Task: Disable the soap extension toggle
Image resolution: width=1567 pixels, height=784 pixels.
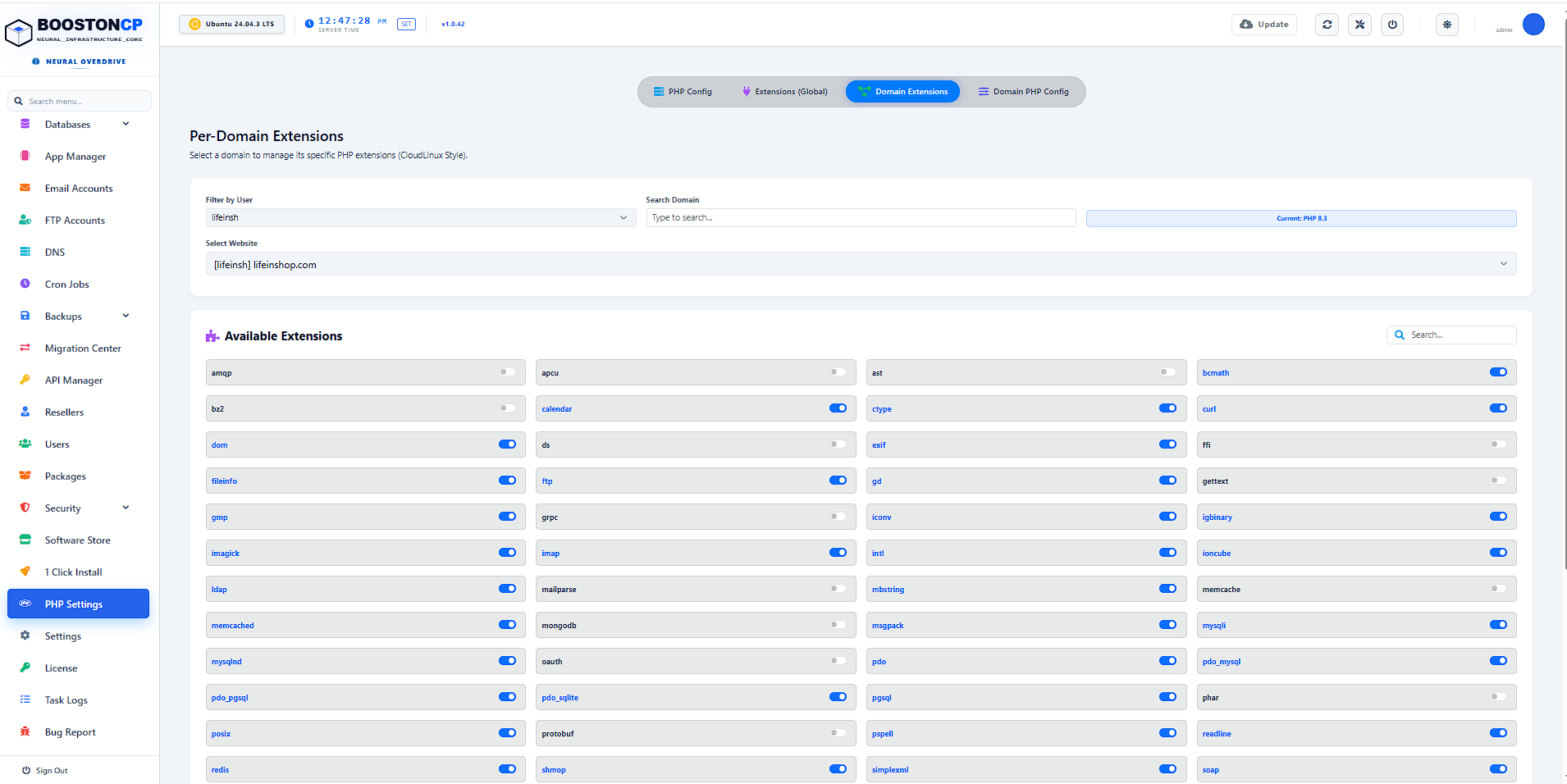Action: pyautogui.click(x=1498, y=769)
